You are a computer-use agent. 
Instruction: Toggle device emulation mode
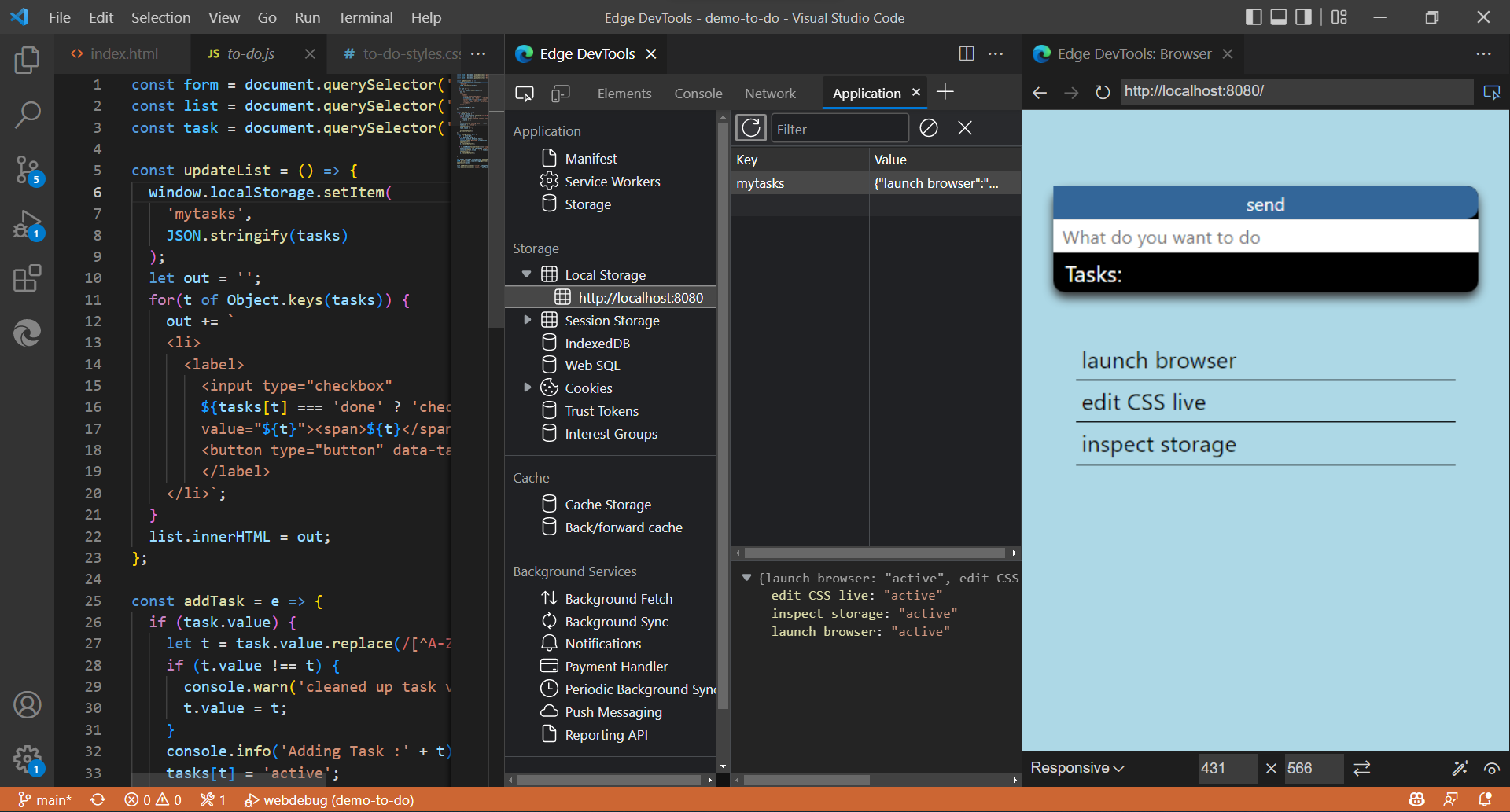pos(561,93)
